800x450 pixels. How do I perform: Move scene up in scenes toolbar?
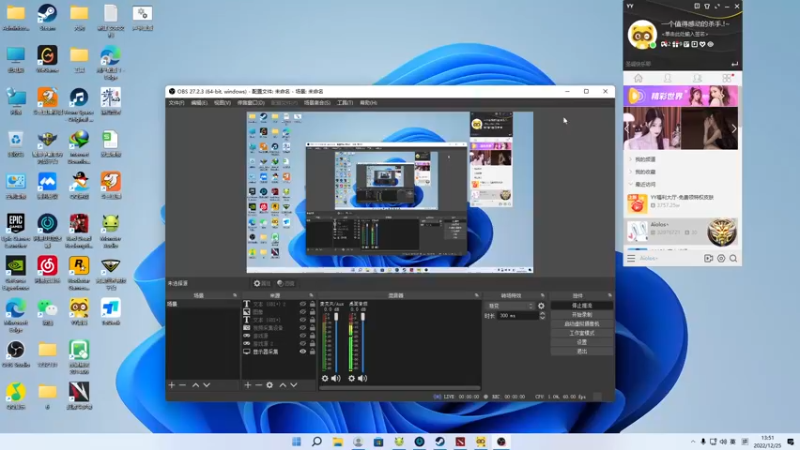(195, 385)
